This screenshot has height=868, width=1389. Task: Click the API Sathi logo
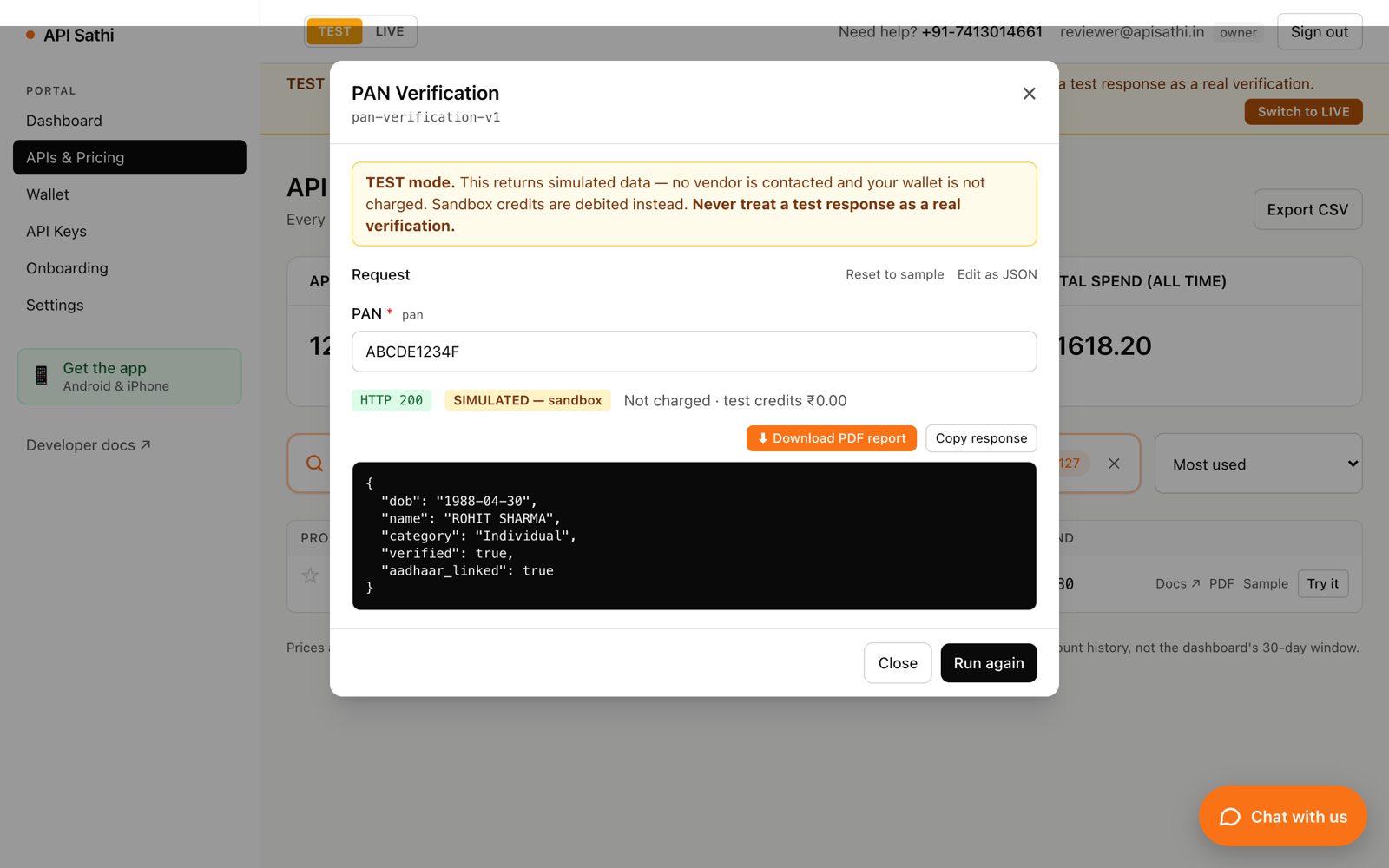click(x=70, y=36)
